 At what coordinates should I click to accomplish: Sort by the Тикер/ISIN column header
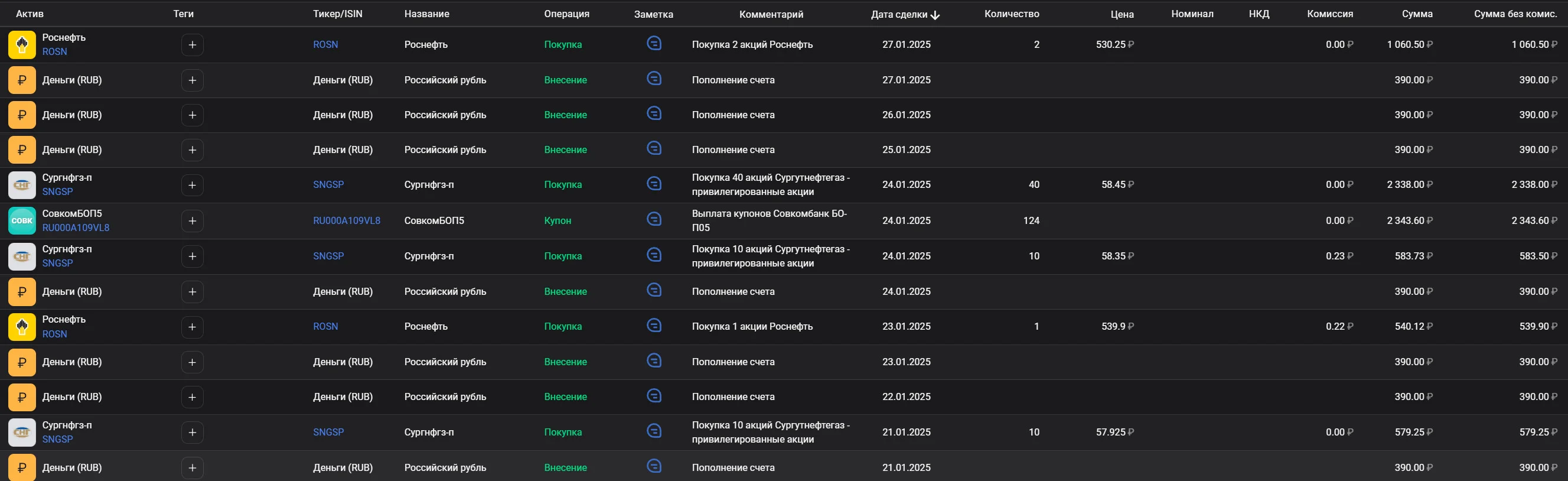click(337, 14)
